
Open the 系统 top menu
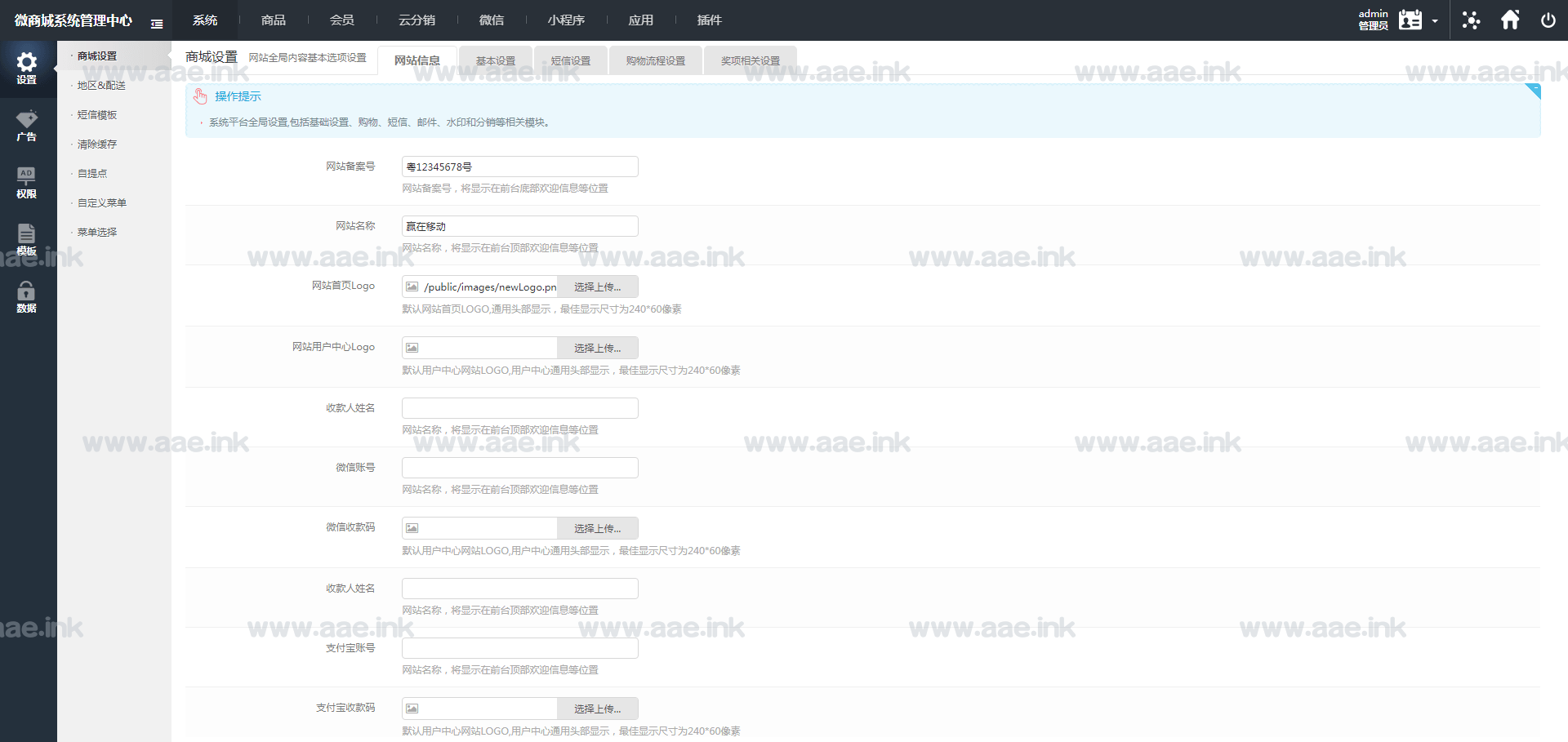[205, 20]
